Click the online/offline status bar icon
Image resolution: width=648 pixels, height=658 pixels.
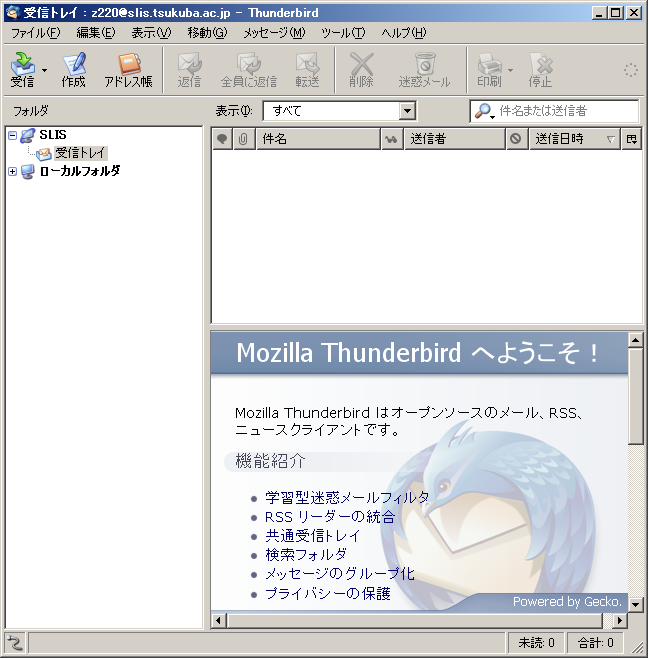pyautogui.click(x=15, y=642)
